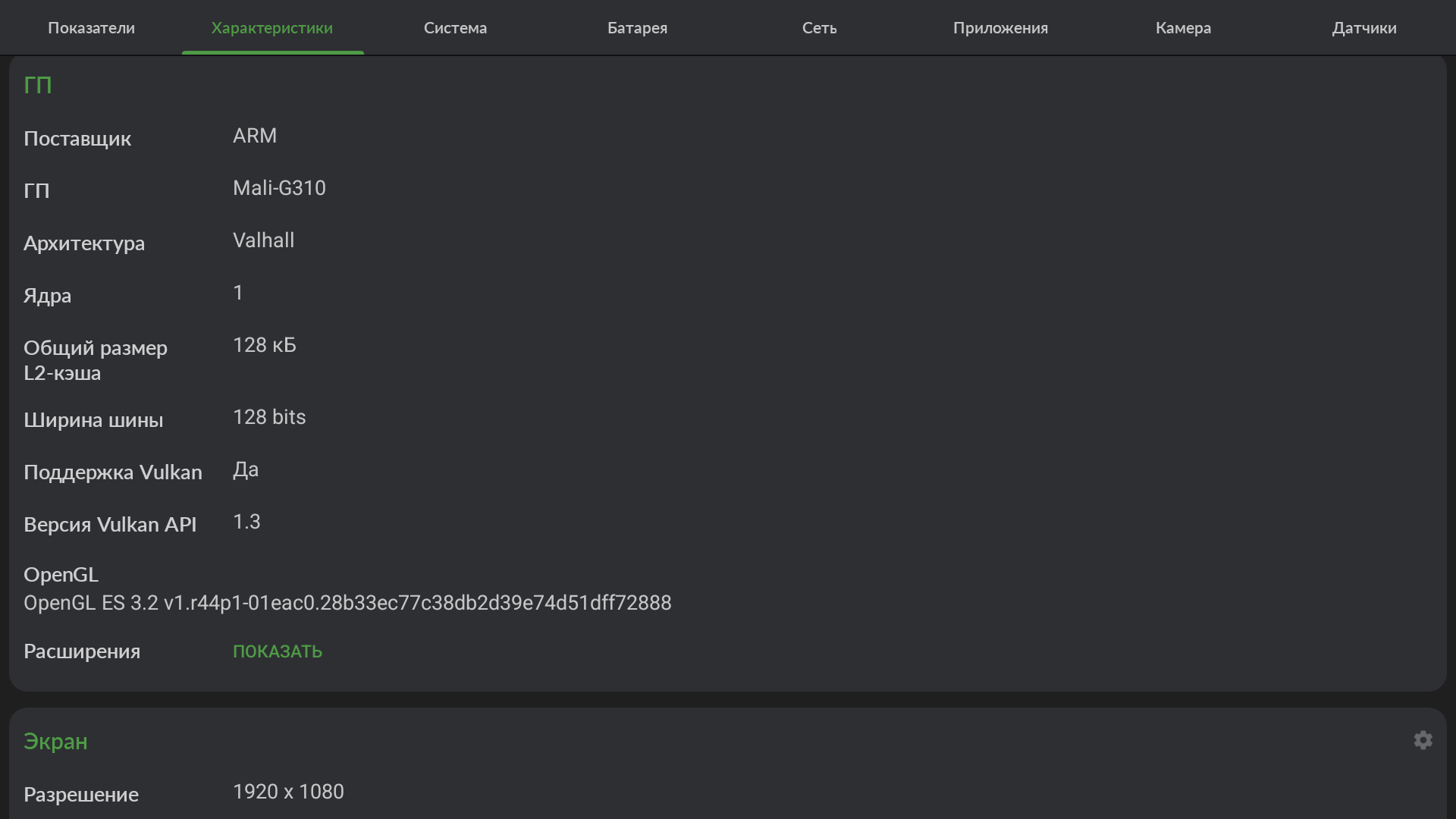The image size is (1456, 819).
Task: Click the Версия Vulkan API label
Action: click(x=110, y=525)
